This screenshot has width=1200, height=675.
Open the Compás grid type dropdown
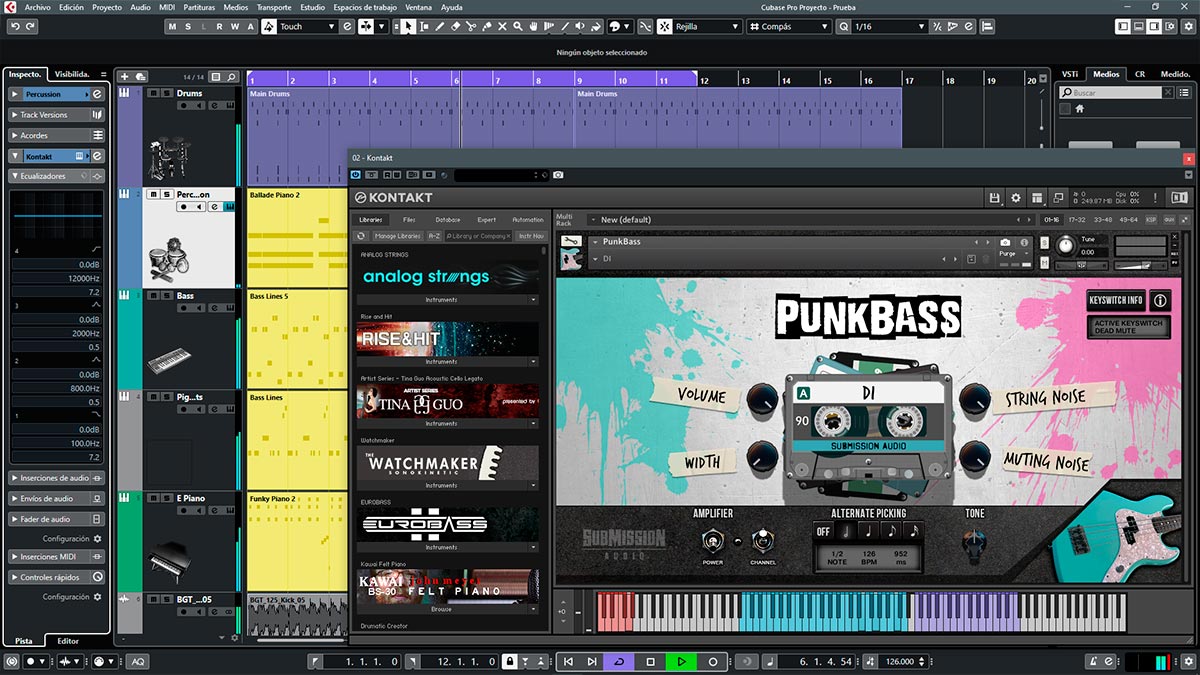tap(788, 26)
